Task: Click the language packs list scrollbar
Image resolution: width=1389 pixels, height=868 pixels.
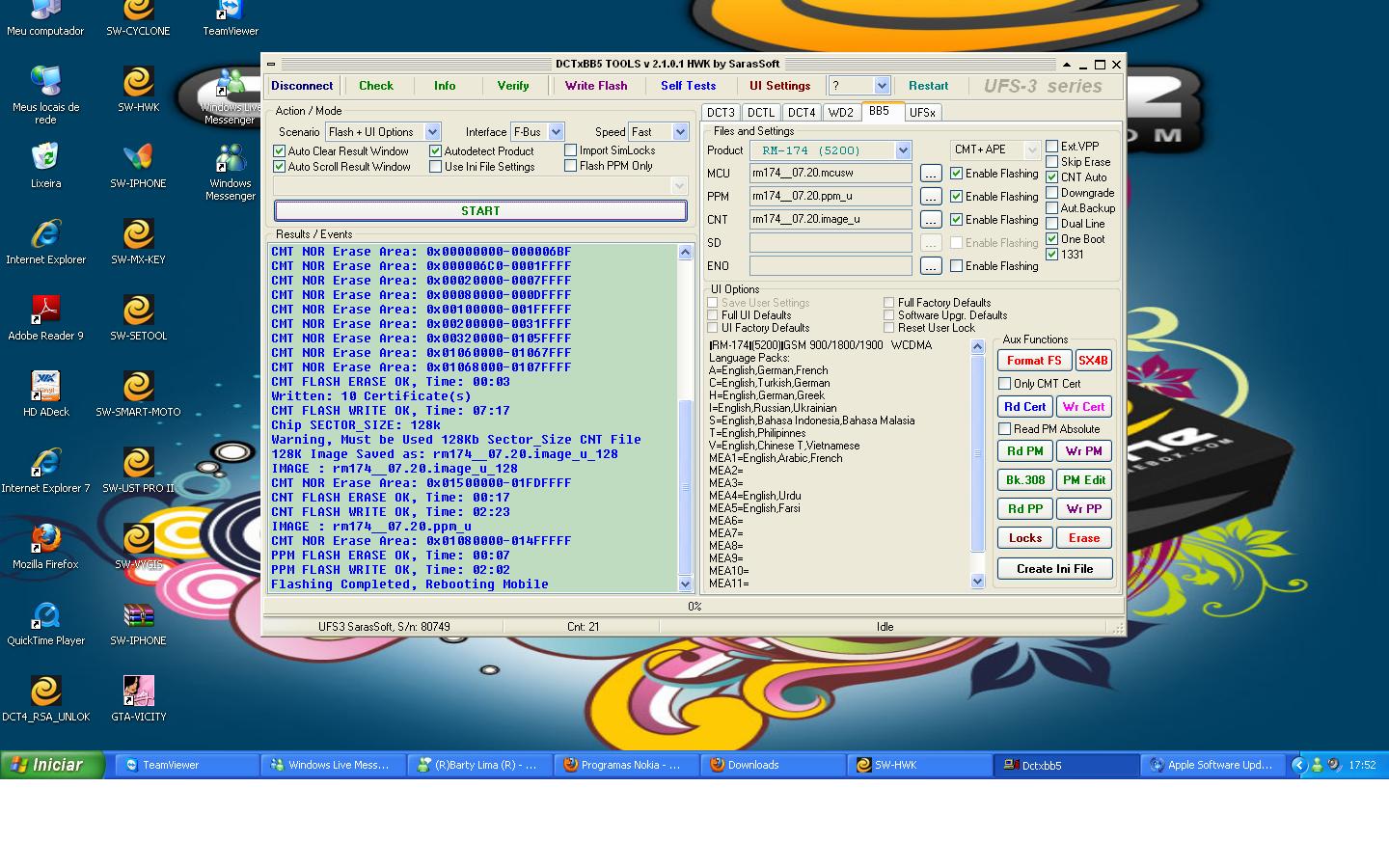Action: pos(977,464)
